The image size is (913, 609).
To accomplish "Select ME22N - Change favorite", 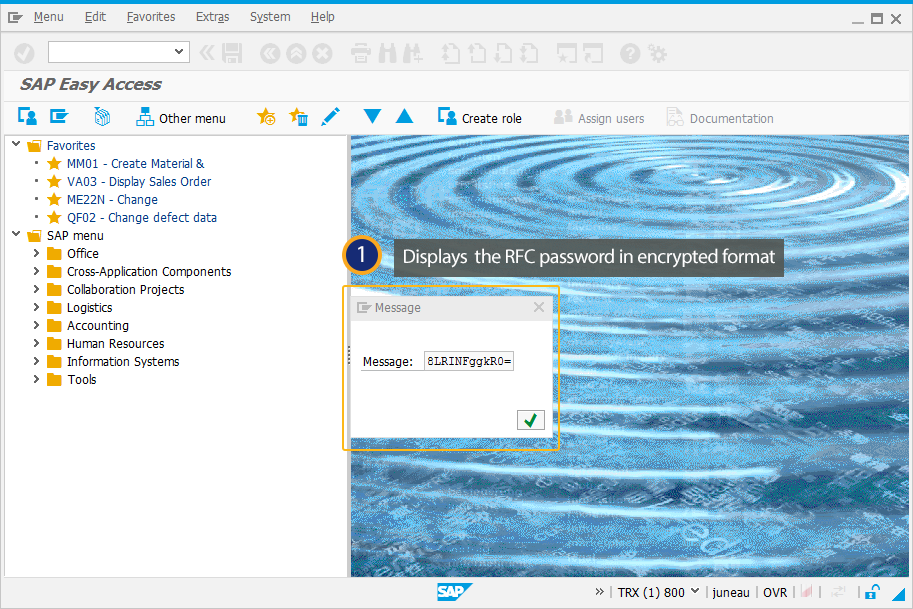I will [x=112, y=200].
